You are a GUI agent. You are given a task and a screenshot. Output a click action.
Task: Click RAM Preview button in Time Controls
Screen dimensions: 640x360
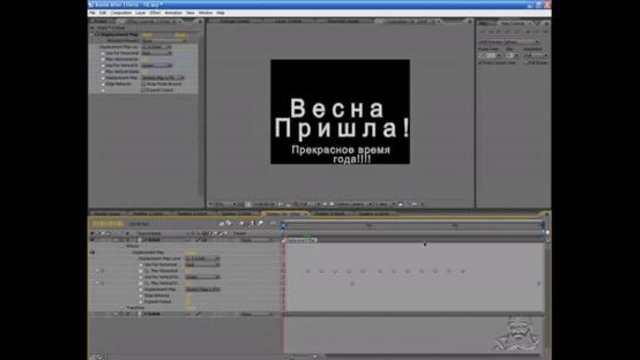[x=545, y=31]
